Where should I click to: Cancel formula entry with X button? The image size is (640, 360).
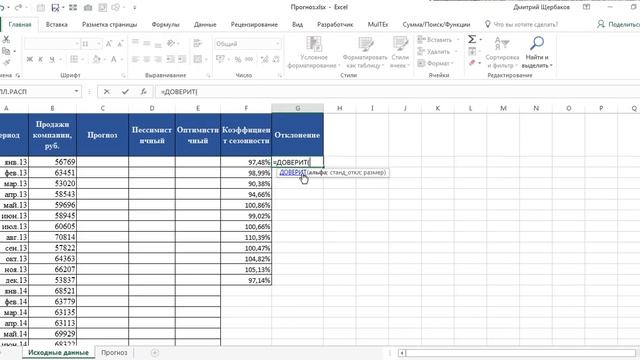click(x=107, y=92)
